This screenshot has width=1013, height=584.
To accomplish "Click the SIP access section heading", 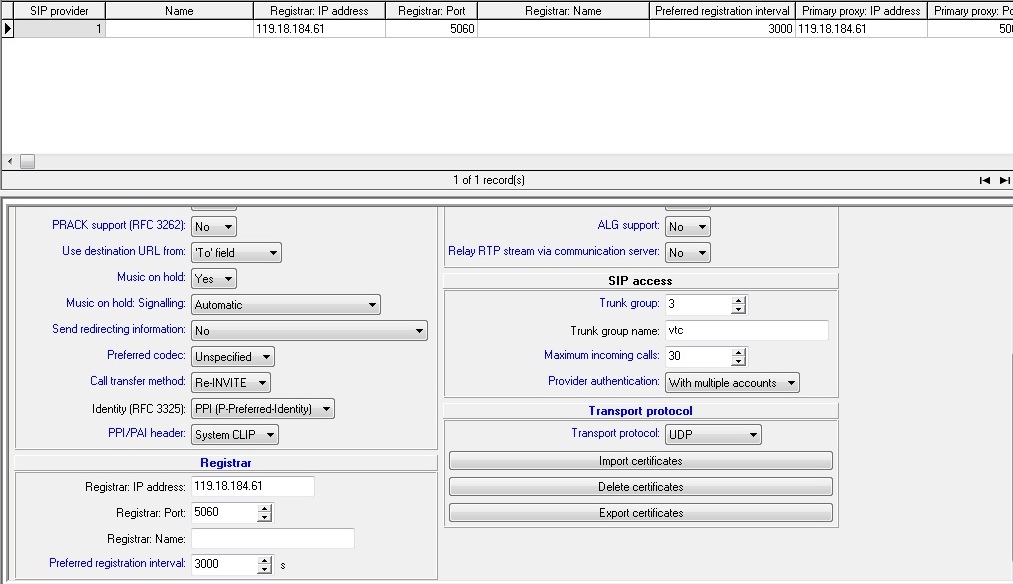I will coord(640,281).
